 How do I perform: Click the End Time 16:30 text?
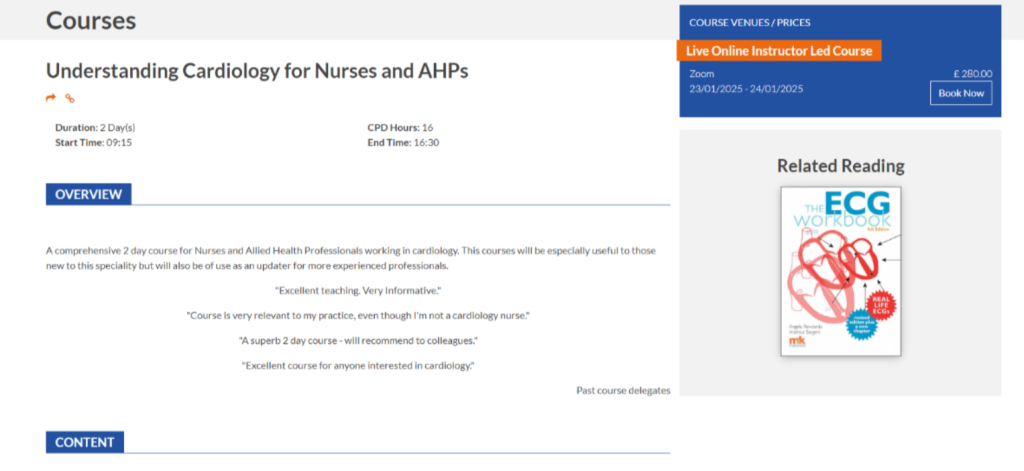(x=403, y=143)
